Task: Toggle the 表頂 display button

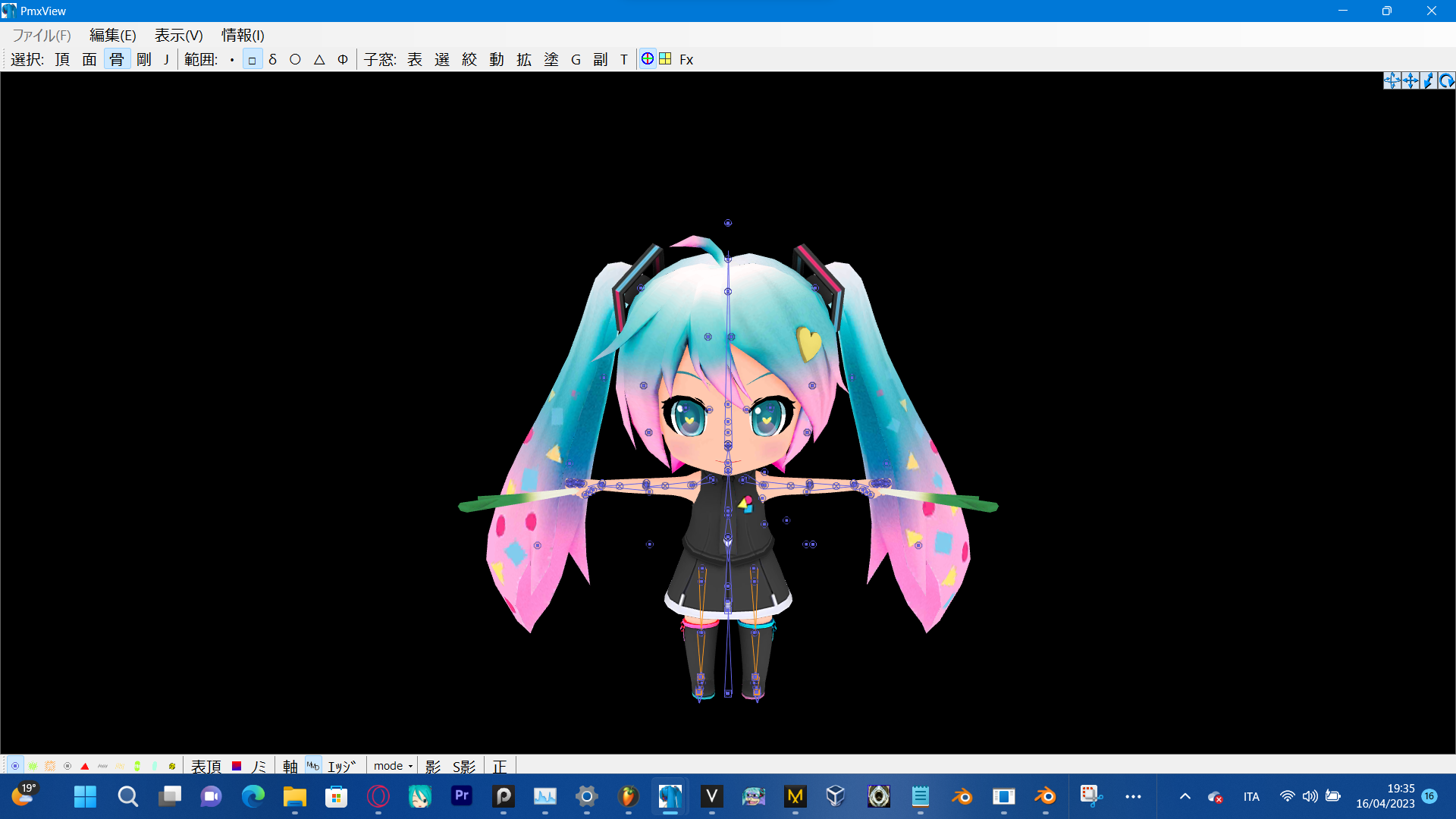Action: point(206,767)
